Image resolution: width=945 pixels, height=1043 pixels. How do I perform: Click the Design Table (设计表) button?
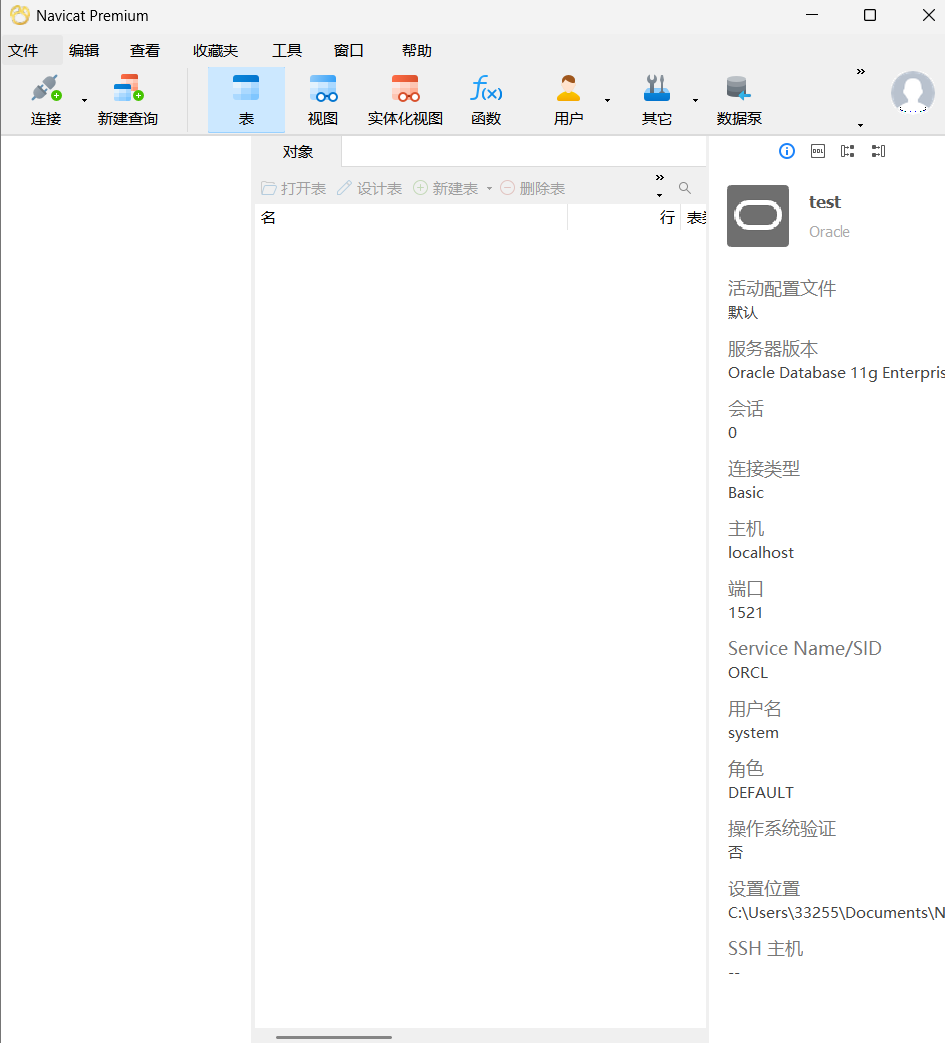click(369, 188)
